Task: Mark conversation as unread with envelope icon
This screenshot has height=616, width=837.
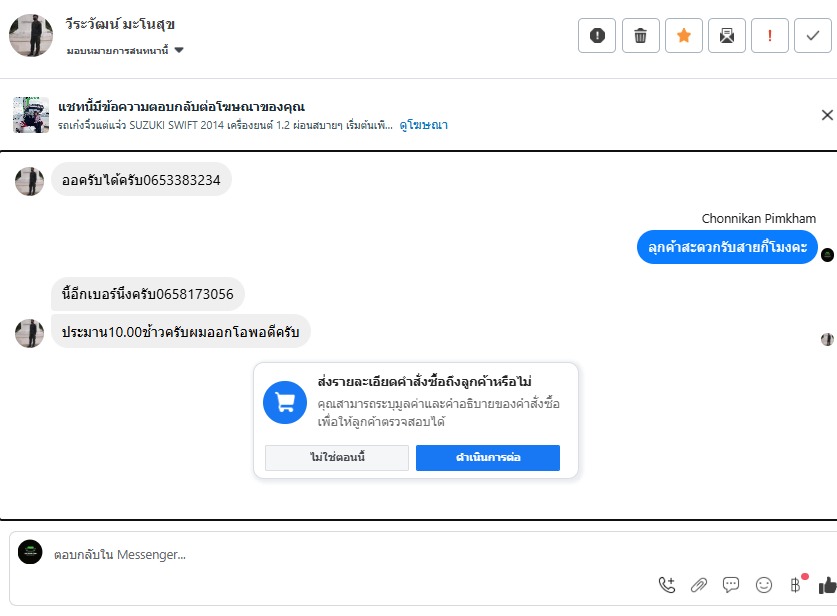Action: [727, 36]
